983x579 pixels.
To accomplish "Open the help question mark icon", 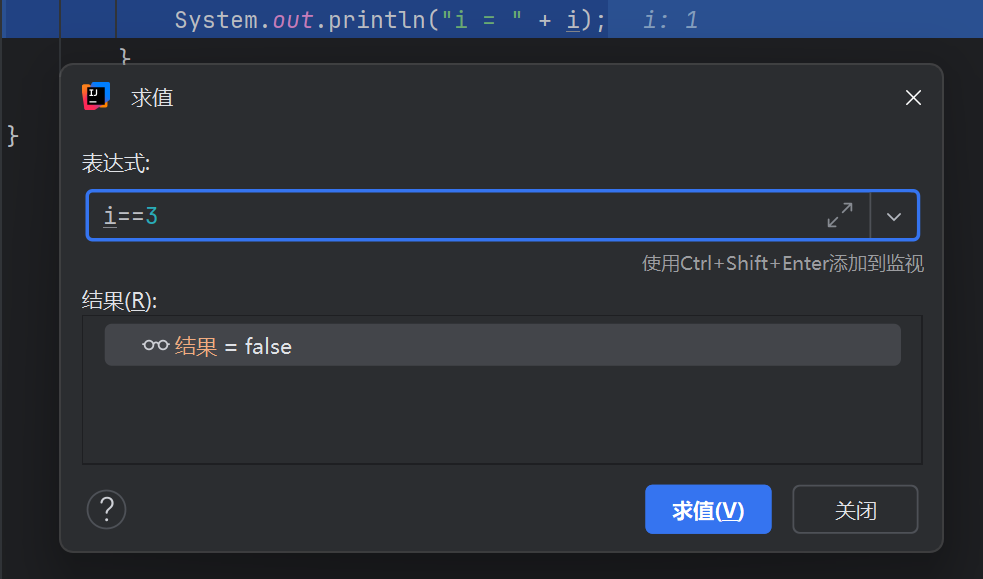I will [x=106, y=509].
